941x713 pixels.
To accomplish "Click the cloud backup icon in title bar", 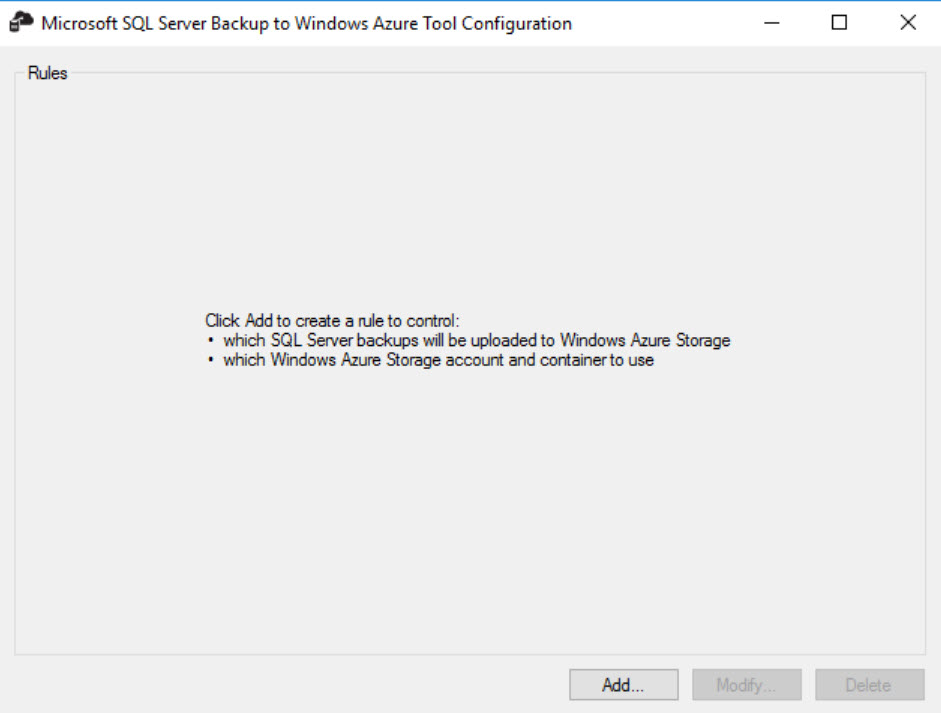I will [21, 23].
